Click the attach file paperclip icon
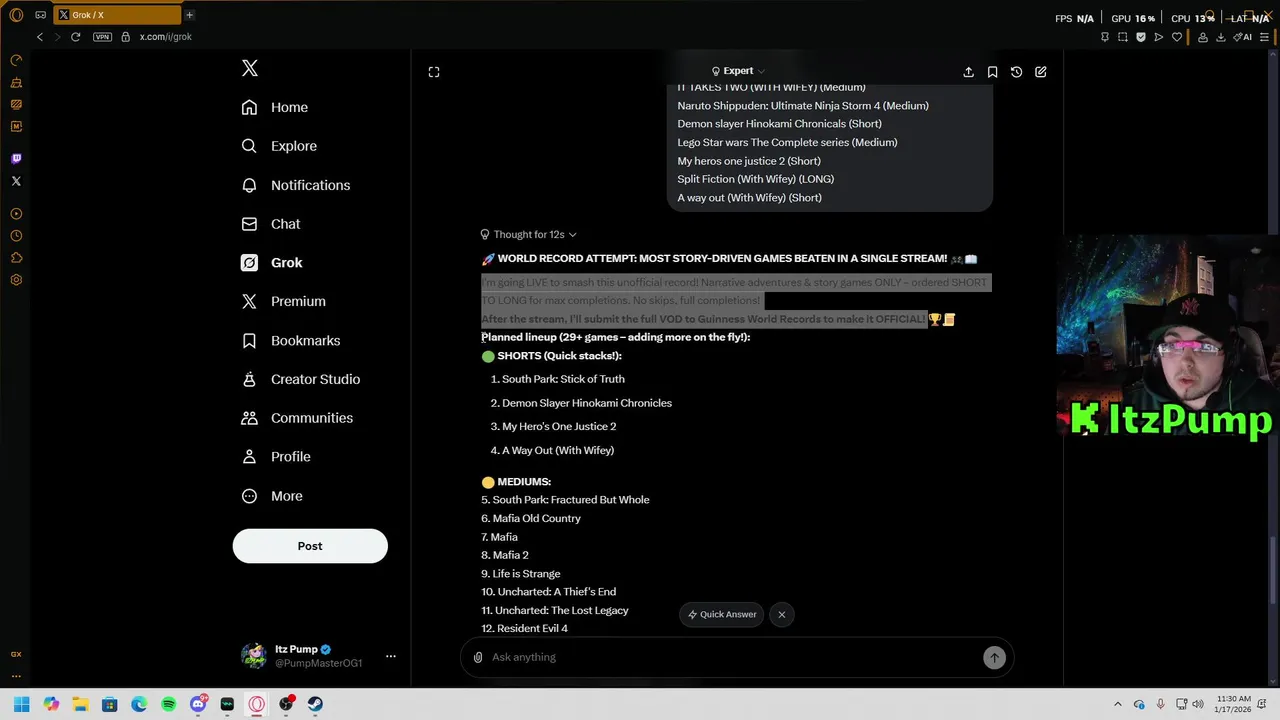 (x=478, y=657)
